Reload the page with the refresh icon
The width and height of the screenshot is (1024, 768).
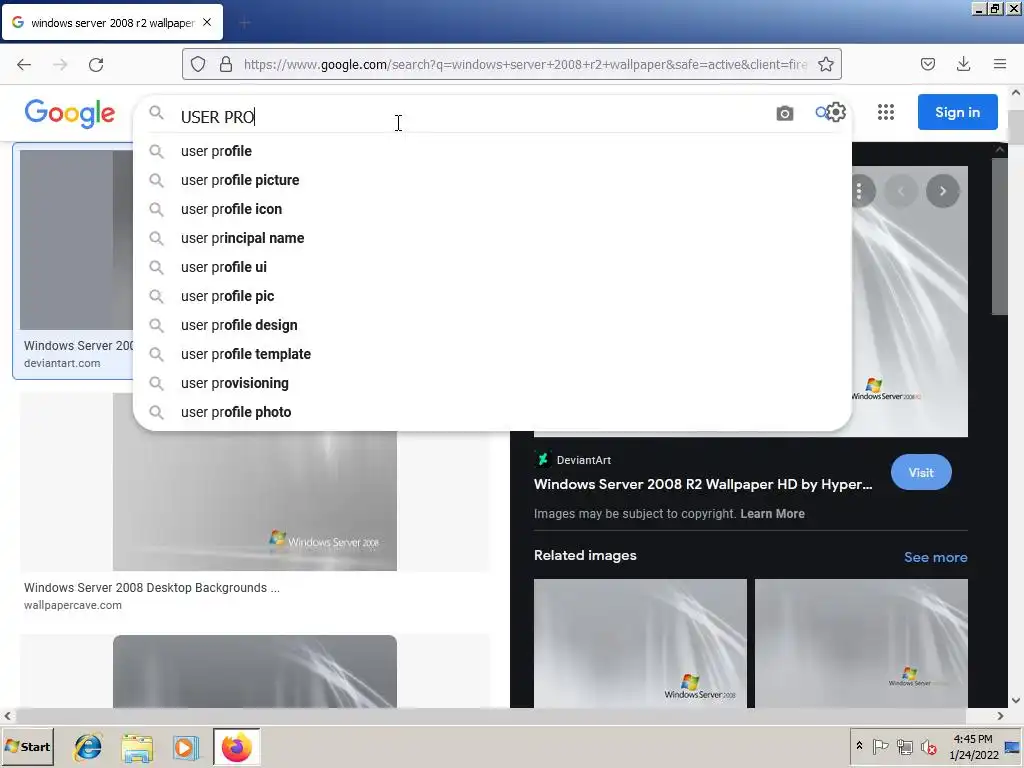pos(96,64)
